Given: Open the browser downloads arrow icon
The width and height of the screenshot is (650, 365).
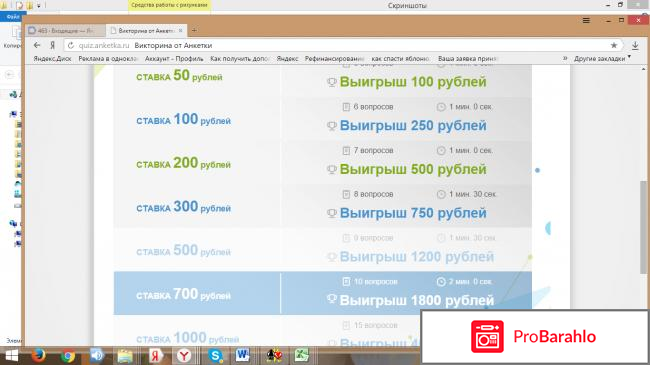Looking at the screenshot, I should coord(635,45).
